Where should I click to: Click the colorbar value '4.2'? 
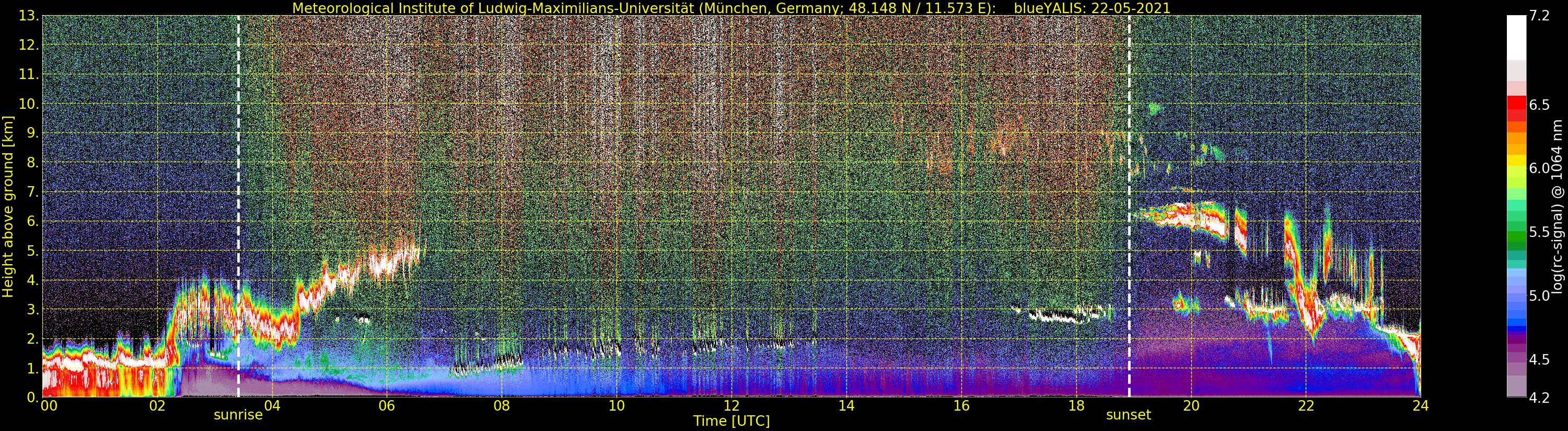point(1540,398)
